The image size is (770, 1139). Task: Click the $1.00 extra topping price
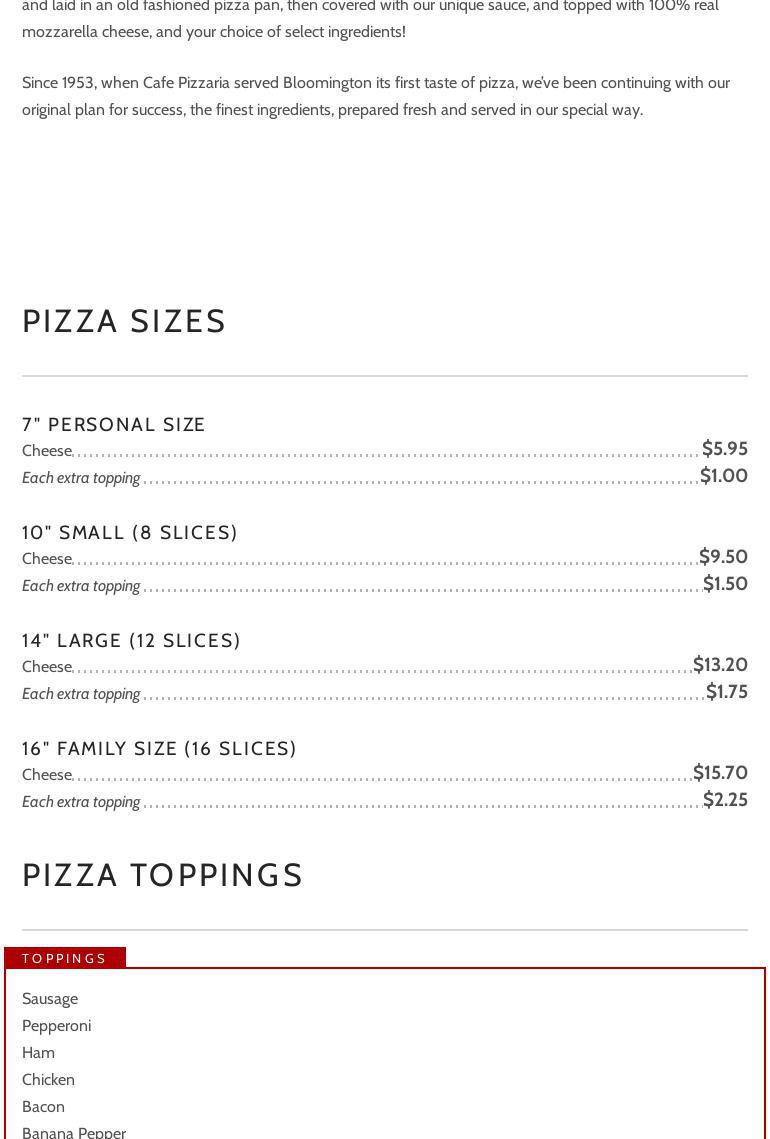pyautogui.click(x=723, y=476)
